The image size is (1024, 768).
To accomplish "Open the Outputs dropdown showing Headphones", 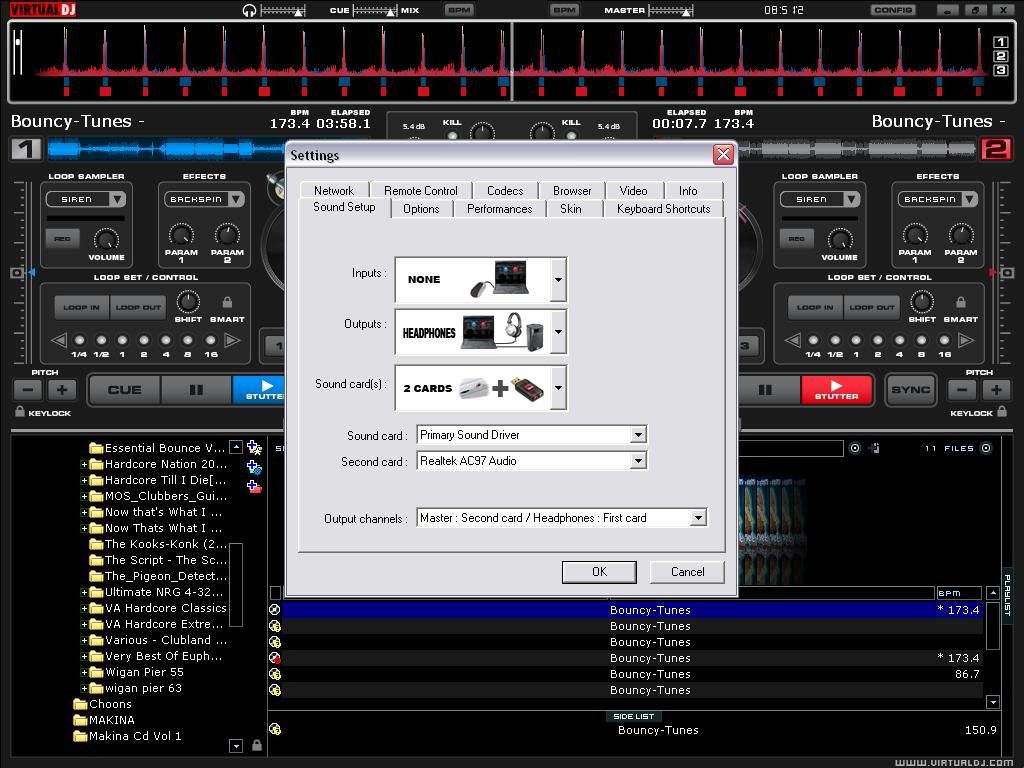I will point(558,332).
